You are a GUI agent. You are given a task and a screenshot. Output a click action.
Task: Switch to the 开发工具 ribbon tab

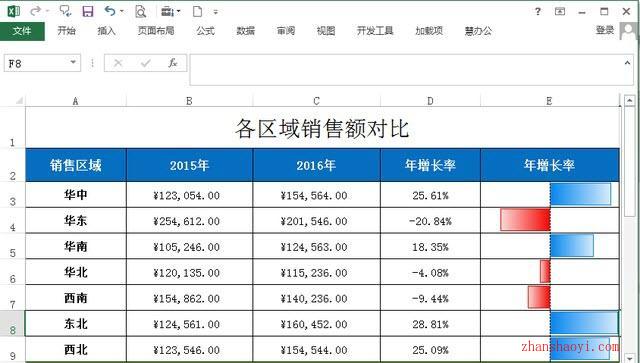tap(375, 31)
